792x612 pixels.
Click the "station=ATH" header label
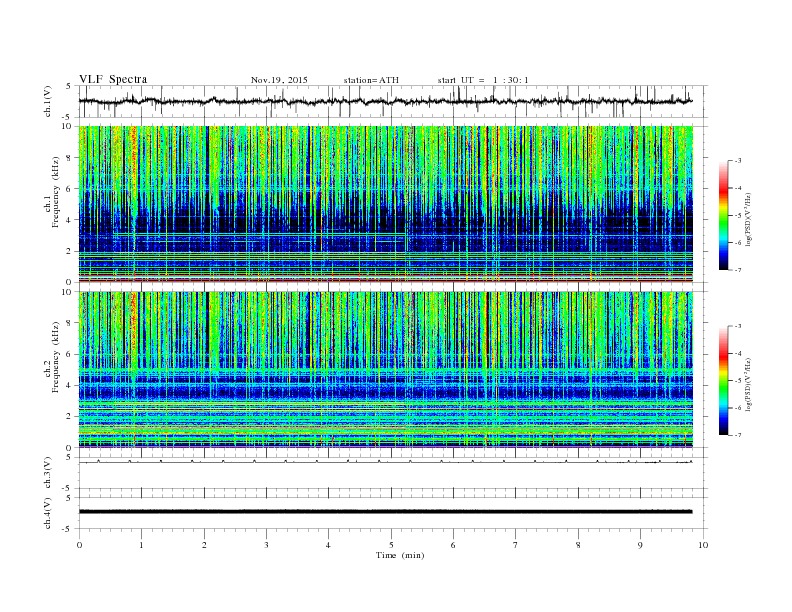(x=371, y=80)
